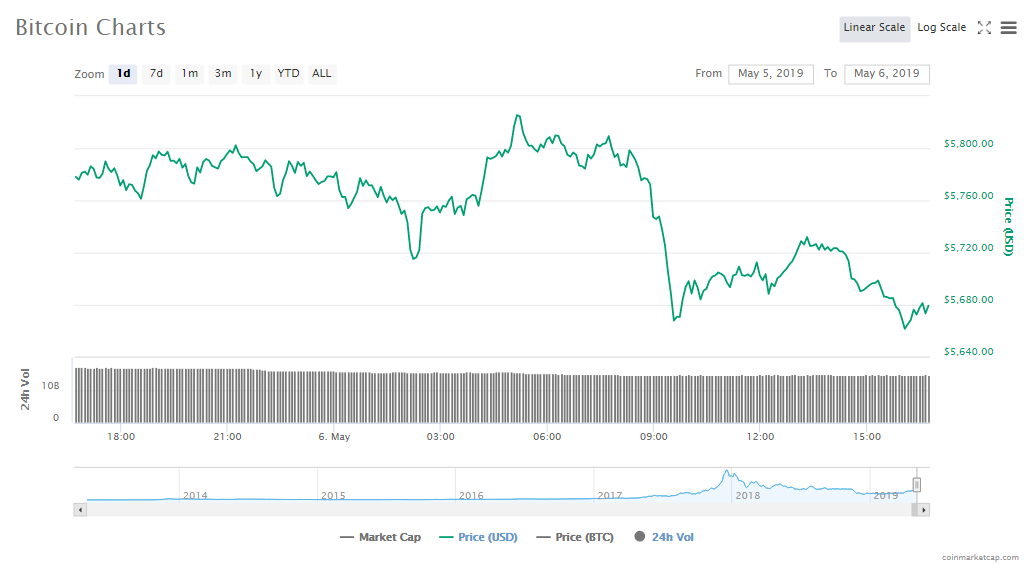Screen dimensions: 1033x575
Task: Zoom chart to 1m range
Action: pyautogui.click(x=189, y=74)
